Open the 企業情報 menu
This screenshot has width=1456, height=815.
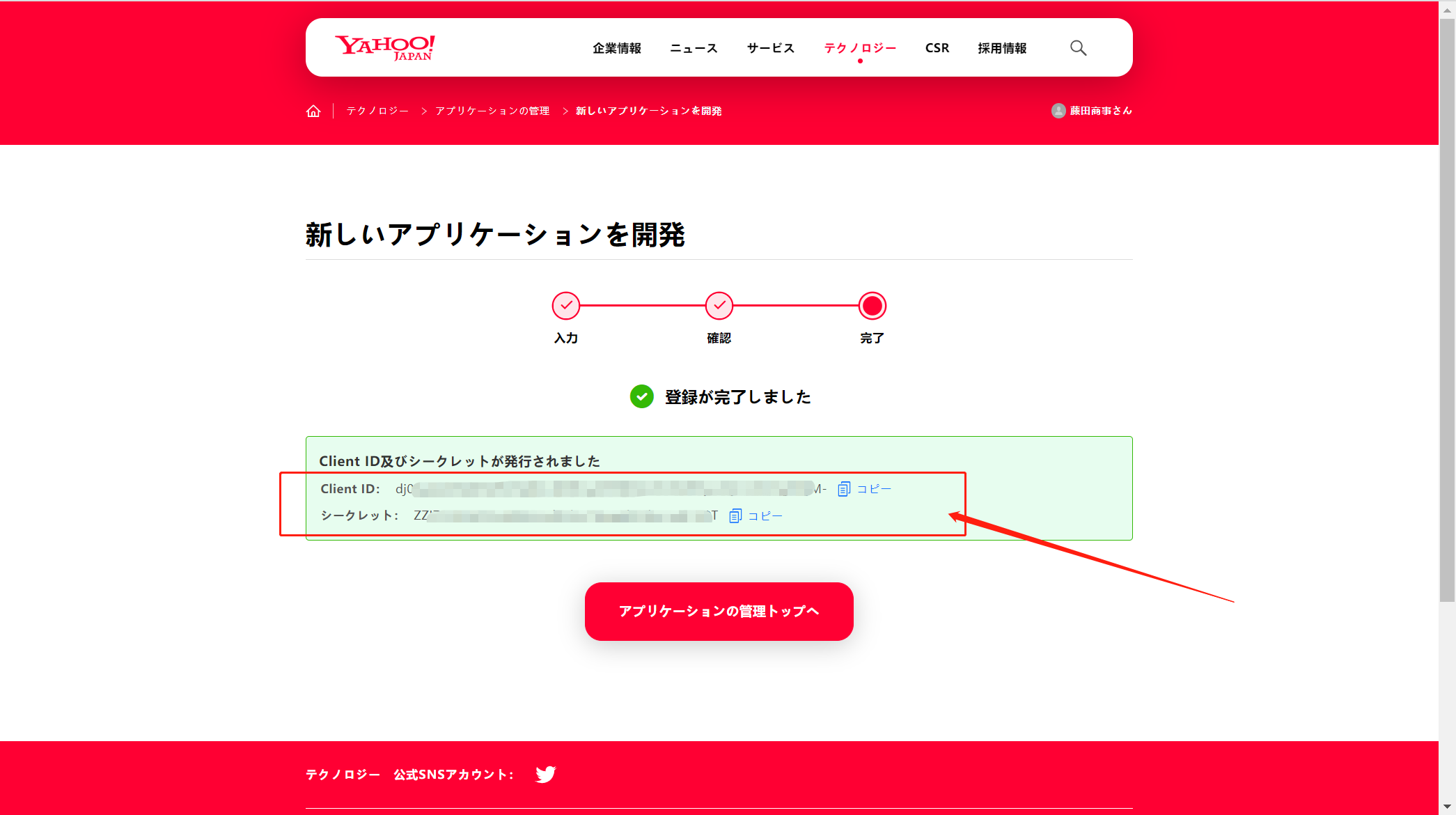coord(616,48)
